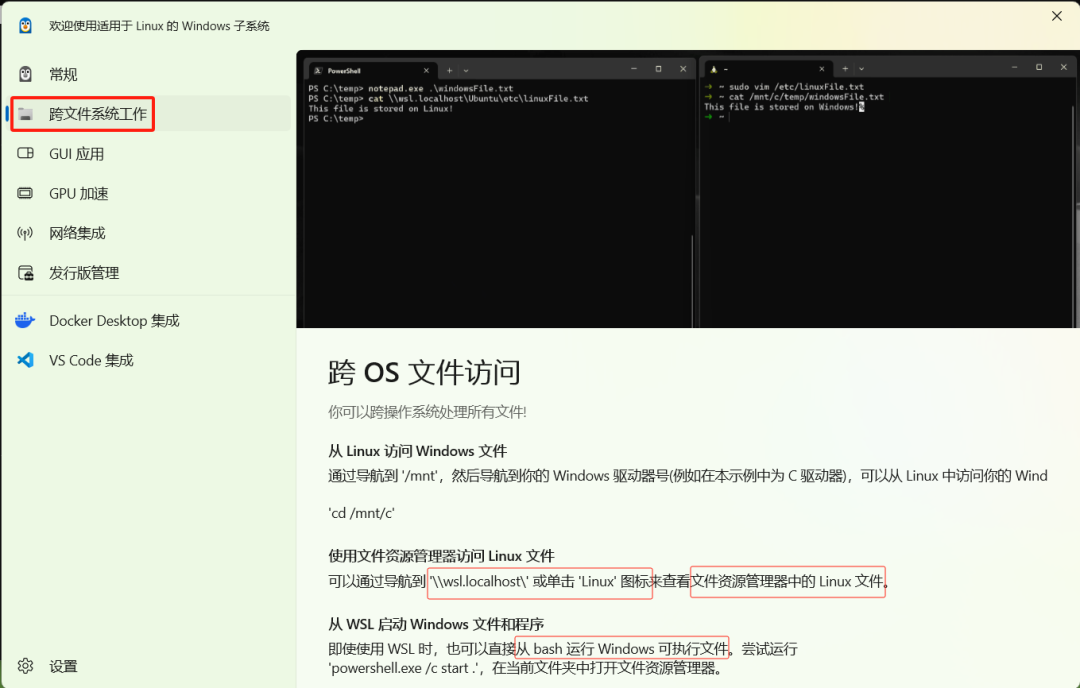Click the Linux terminal screenshot on right
1080x688 pixels.
(x=886, y=193)
